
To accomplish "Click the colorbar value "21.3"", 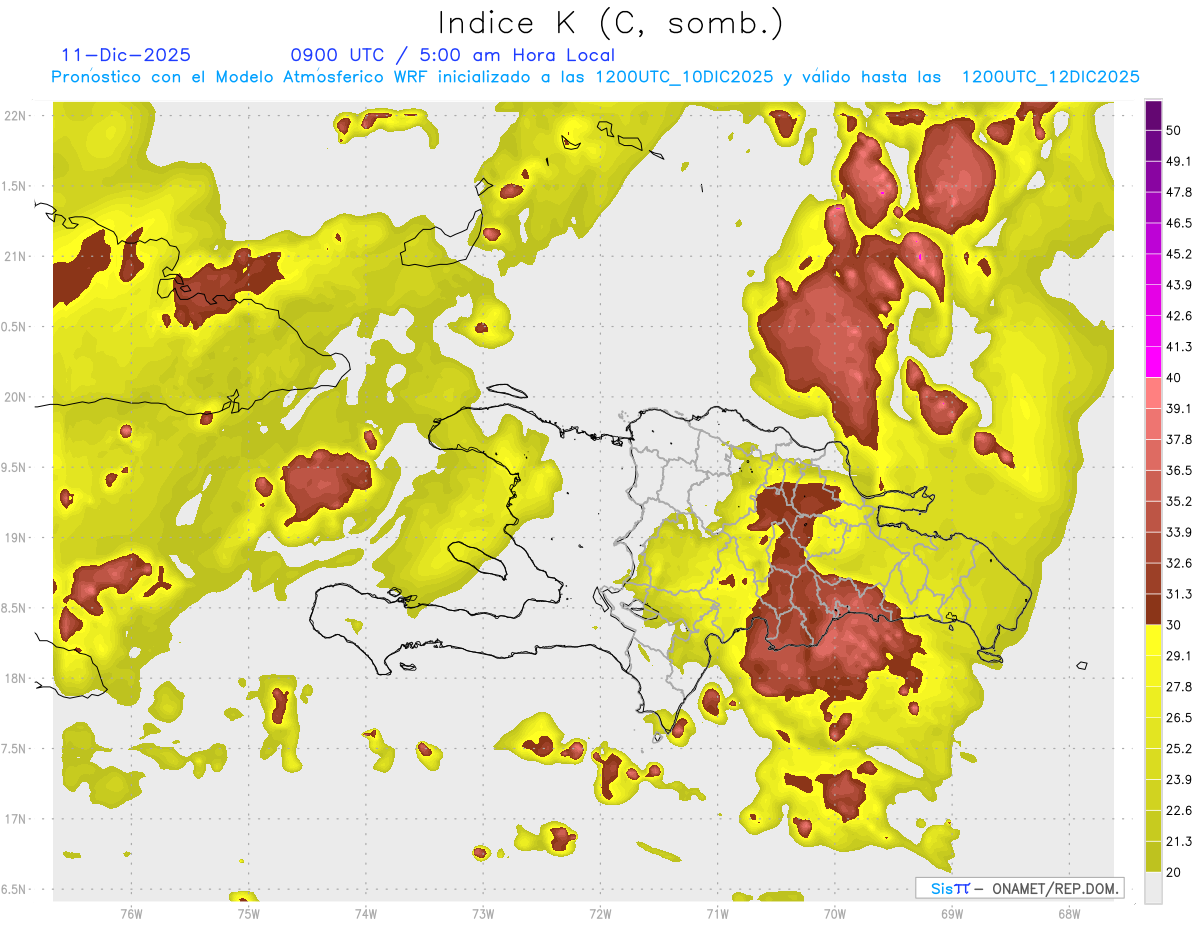I will click(1179, 841).
